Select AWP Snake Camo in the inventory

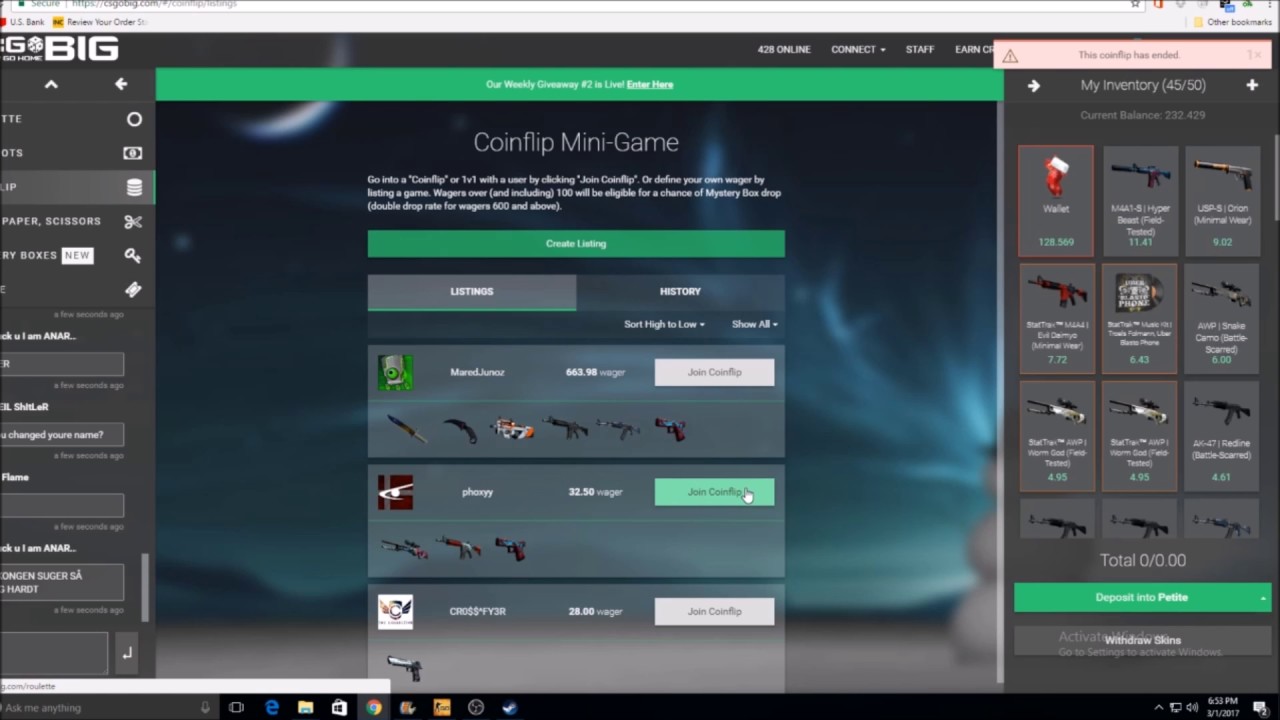tap(1222, 318)
